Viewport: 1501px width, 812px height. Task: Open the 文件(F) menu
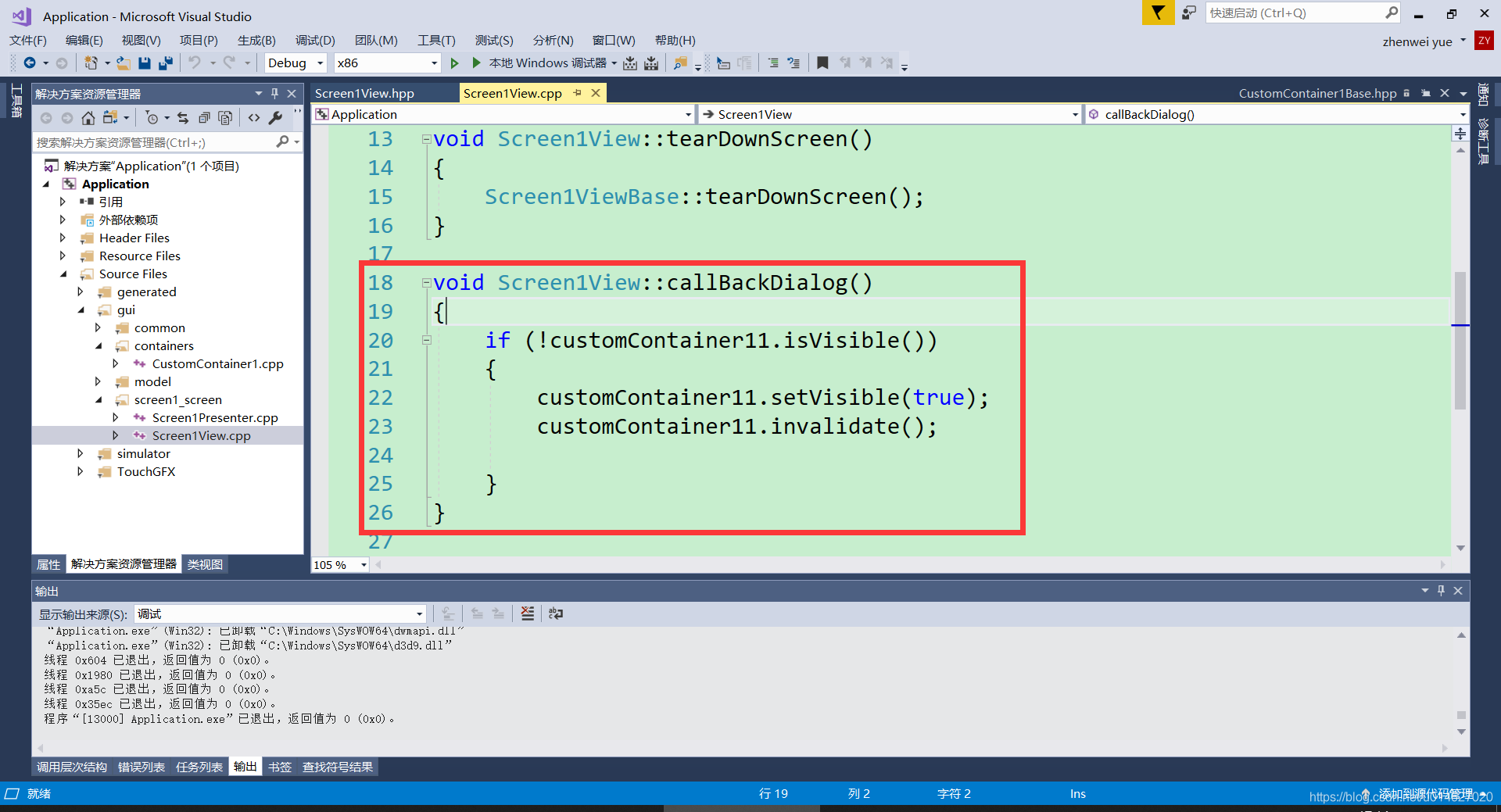coord(28,40)
